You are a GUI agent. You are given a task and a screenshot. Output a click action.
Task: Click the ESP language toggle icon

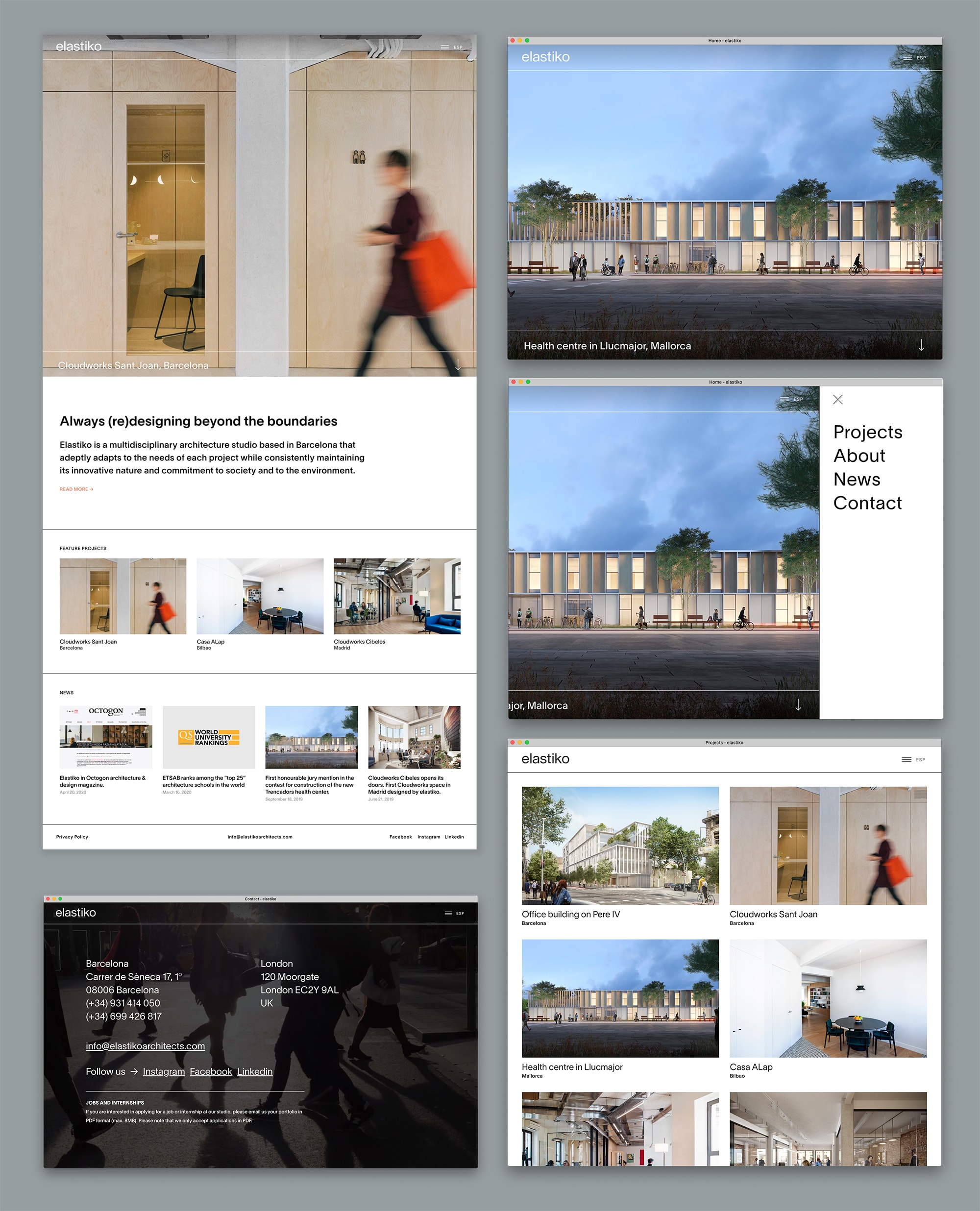(x=463, y=44)
